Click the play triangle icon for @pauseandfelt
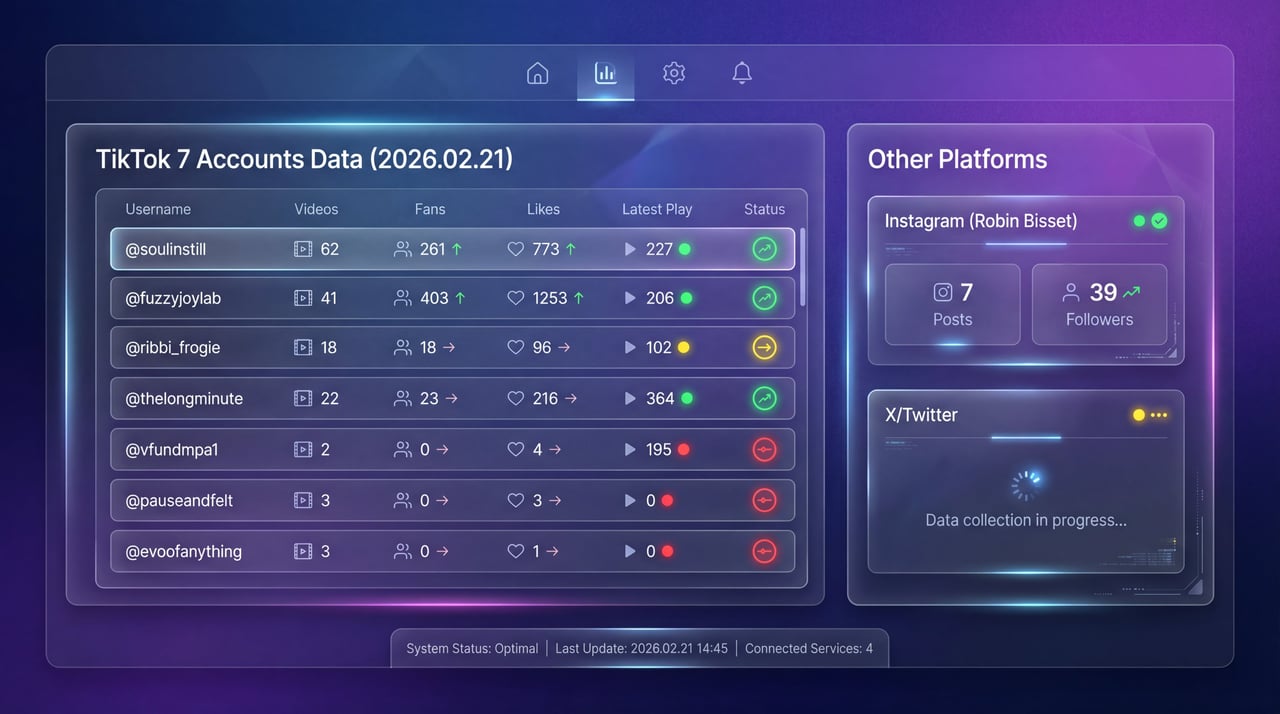The image size is (1280, 714). click(x=630, y=500)
